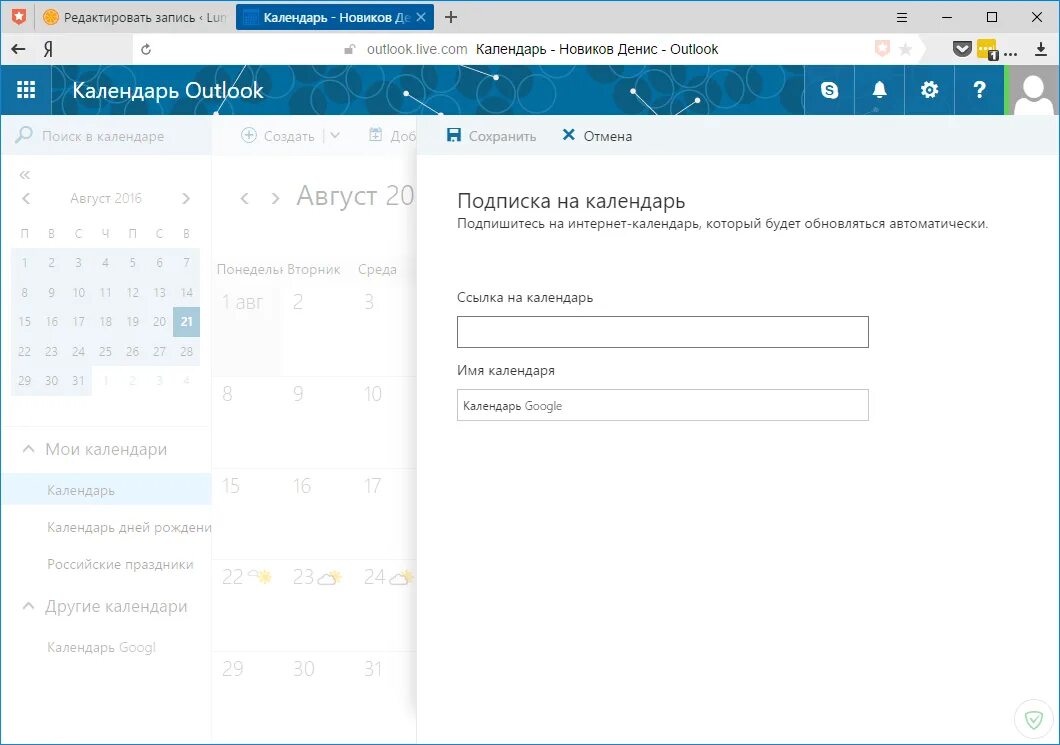Image resolution: width=1060 pixels, height=745 pixels.
Task: Open Skype from the Outlook header
Action: (x=829, y=90)
